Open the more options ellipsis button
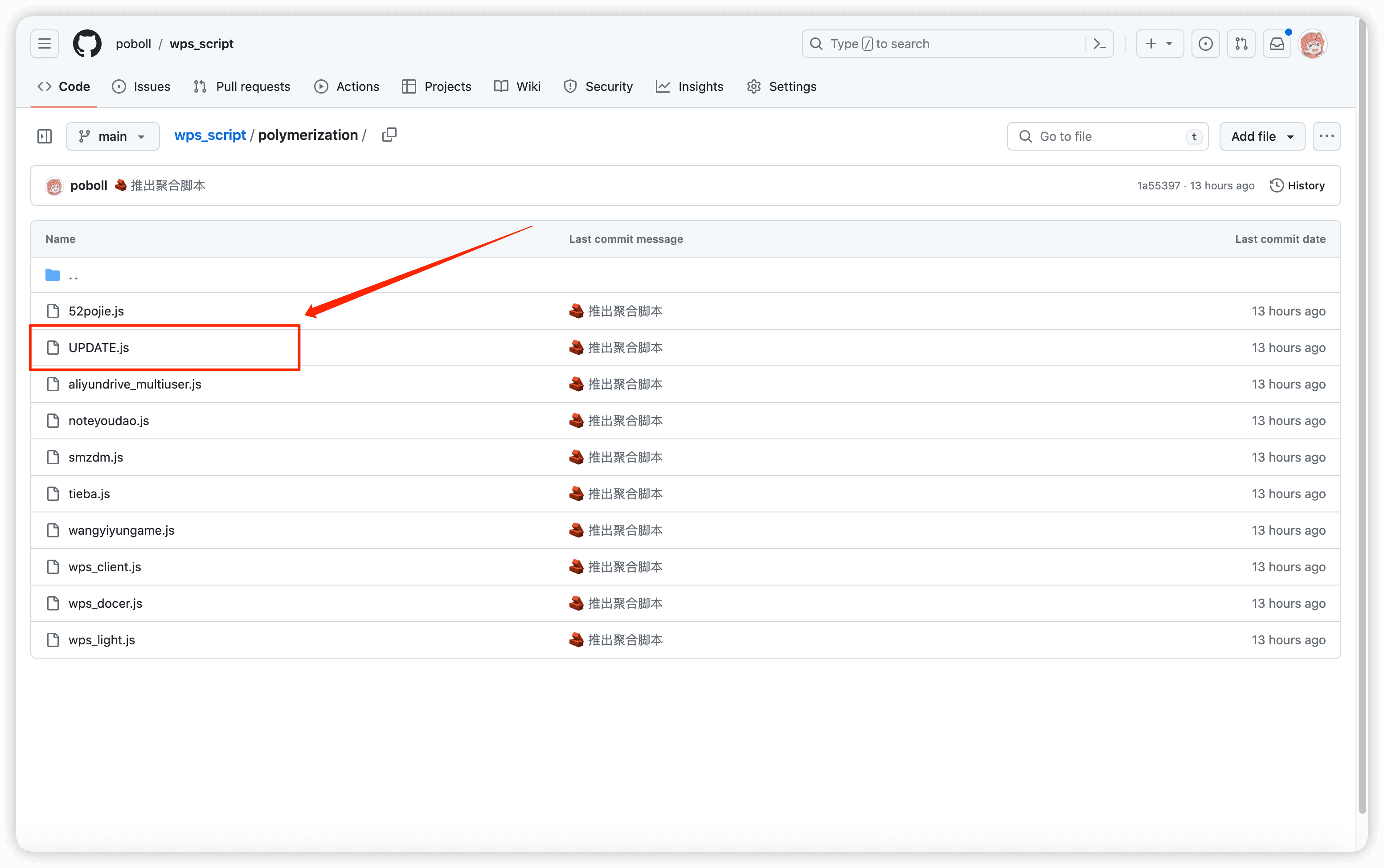The image size is (1384, 868). [x=1327, y=136]
